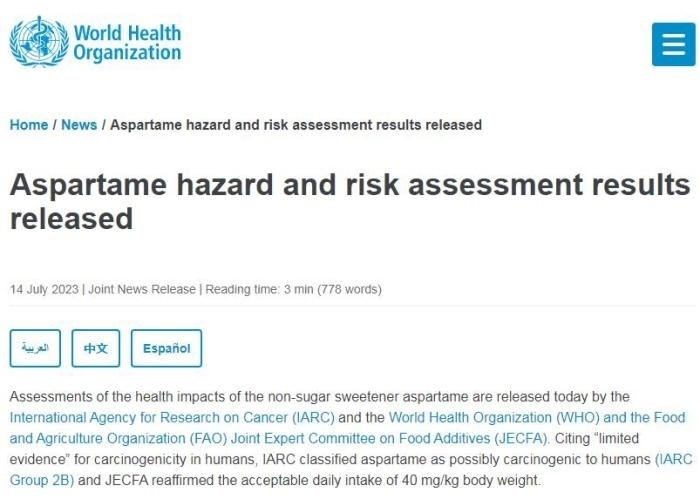Click the WHO emblem logo

pos(39,42)
